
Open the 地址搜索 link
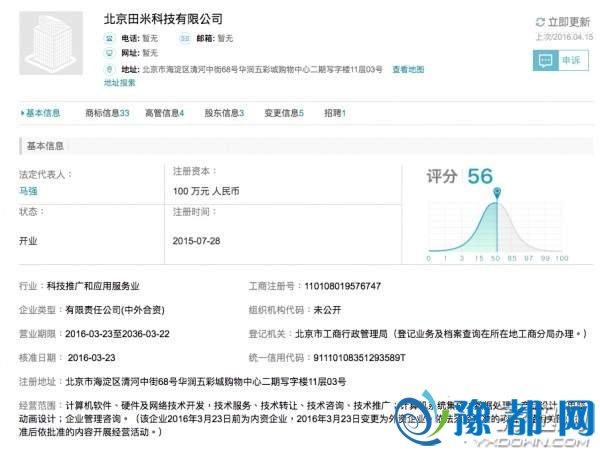coord(120,83)
